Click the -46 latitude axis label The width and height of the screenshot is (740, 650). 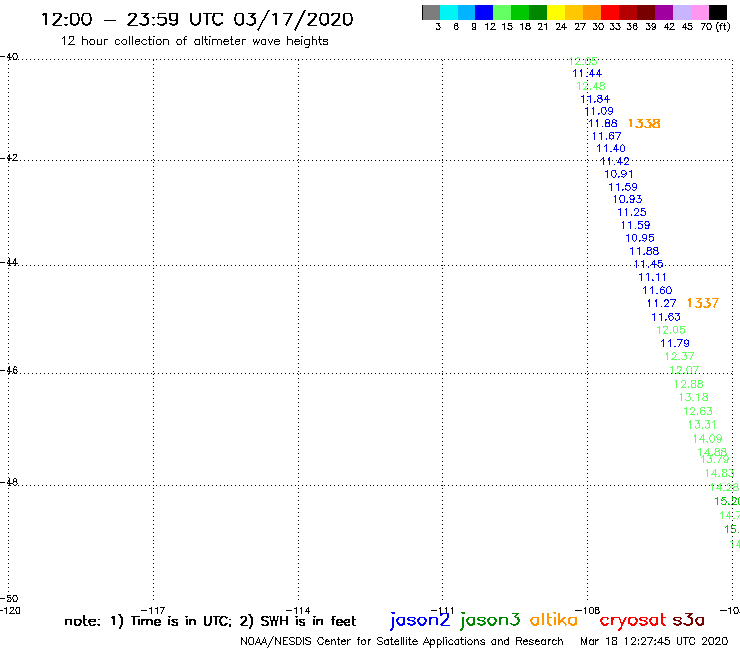pyautogui.click(x=9, y=371)
